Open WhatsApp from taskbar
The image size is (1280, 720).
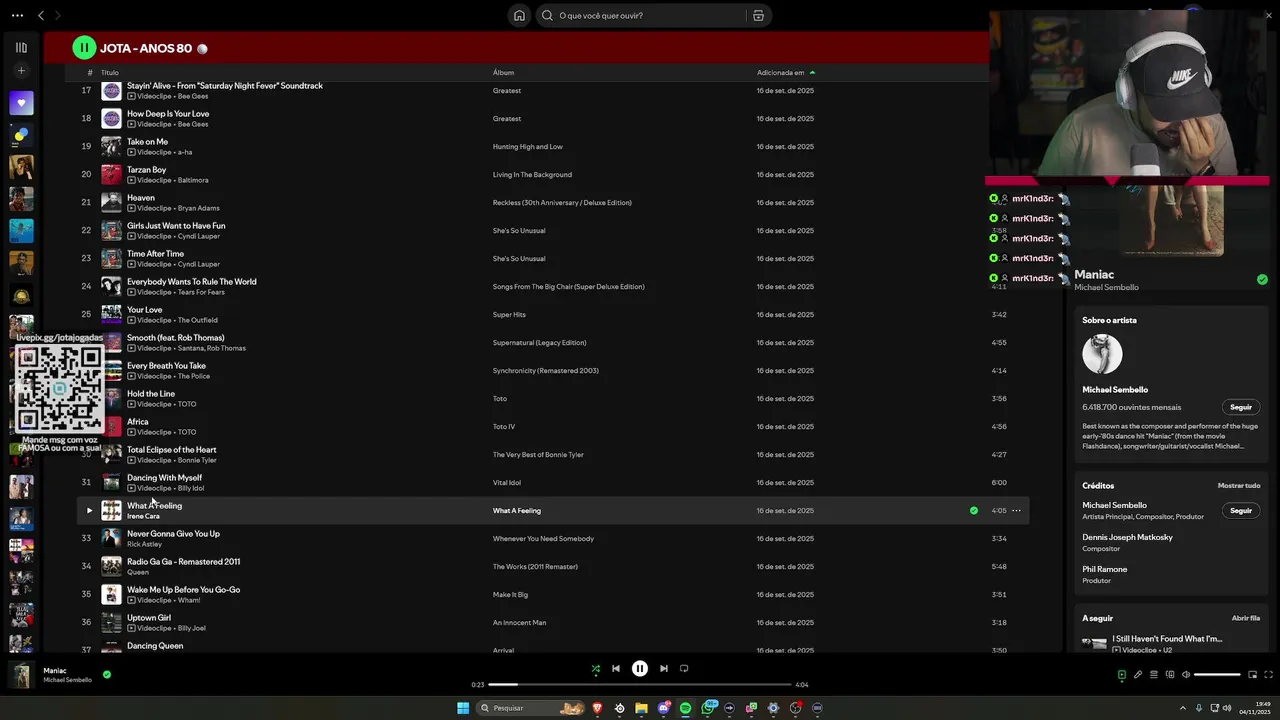tap(708, 708)
